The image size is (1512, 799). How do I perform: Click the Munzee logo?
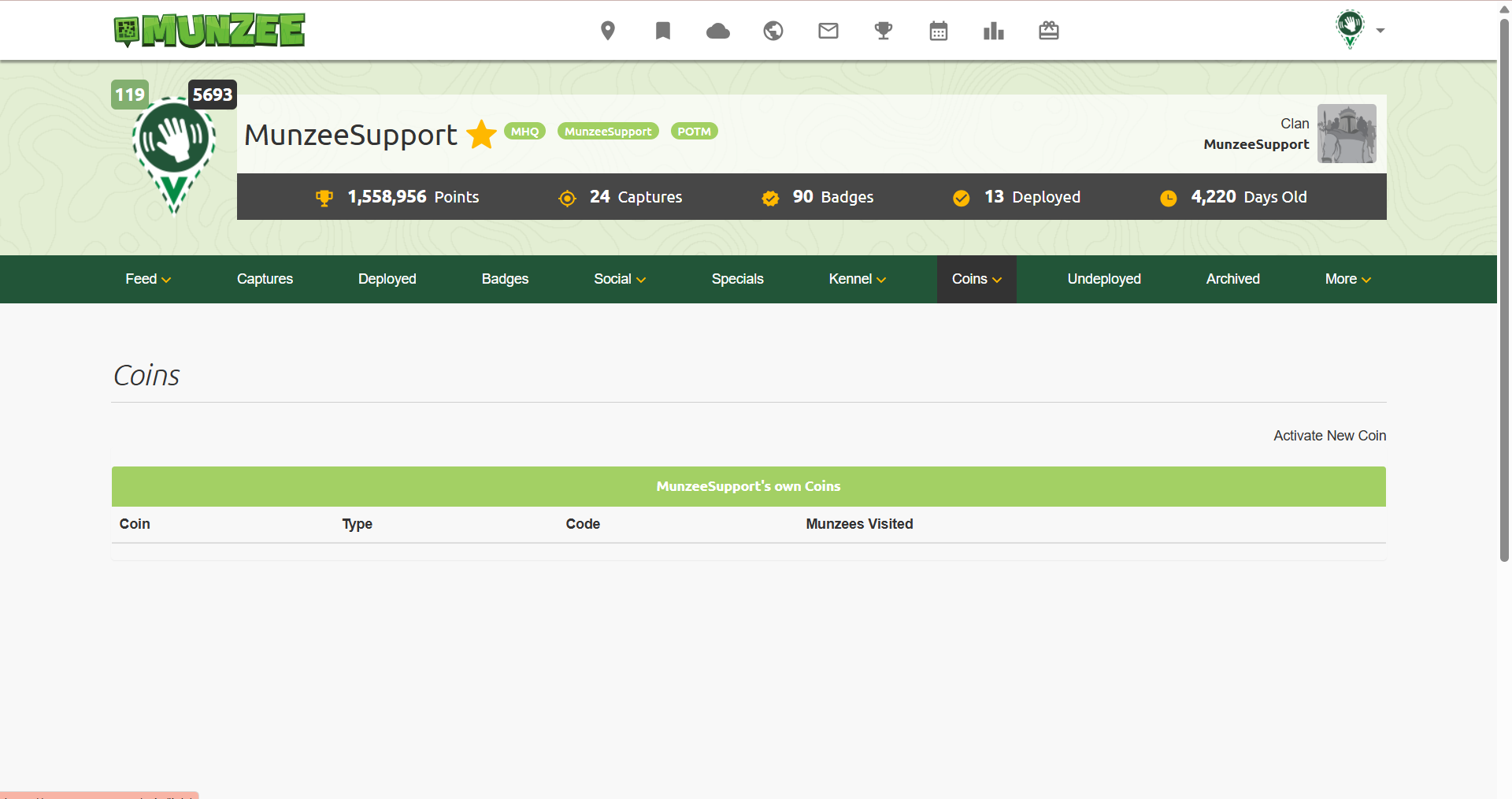coord(209,31)
